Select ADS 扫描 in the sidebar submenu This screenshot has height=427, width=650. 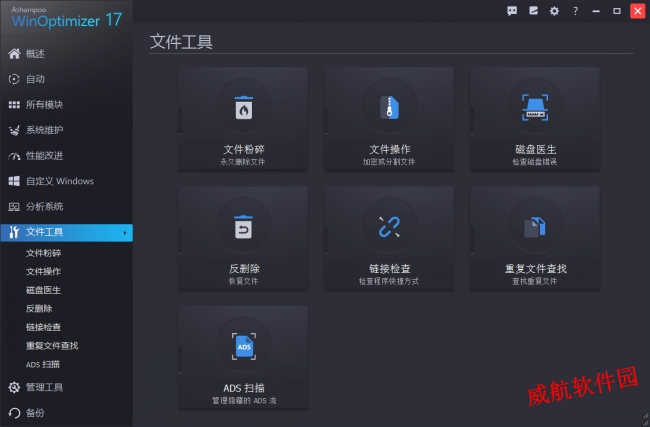coord(43,364)
